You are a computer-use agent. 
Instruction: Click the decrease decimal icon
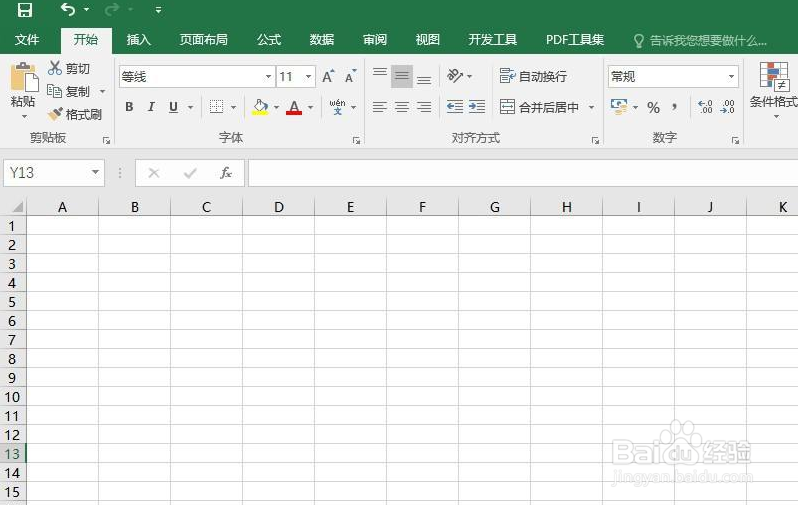coord(728,107)
